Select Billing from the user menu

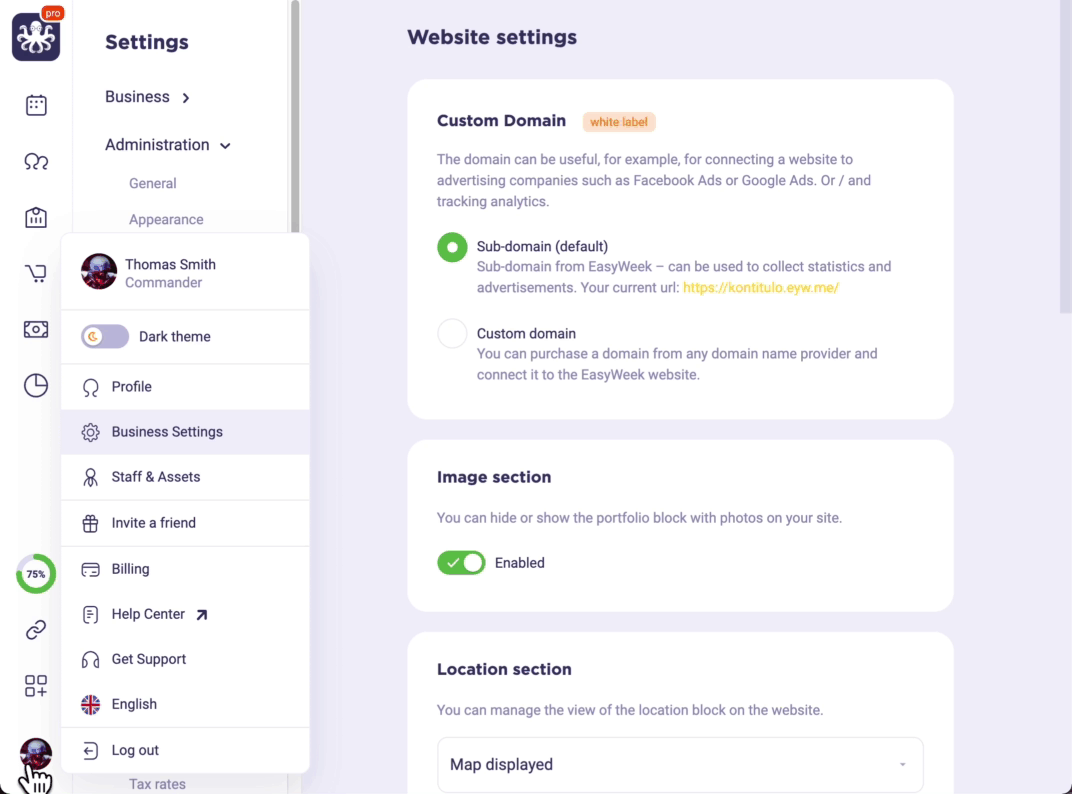point(130,569)
